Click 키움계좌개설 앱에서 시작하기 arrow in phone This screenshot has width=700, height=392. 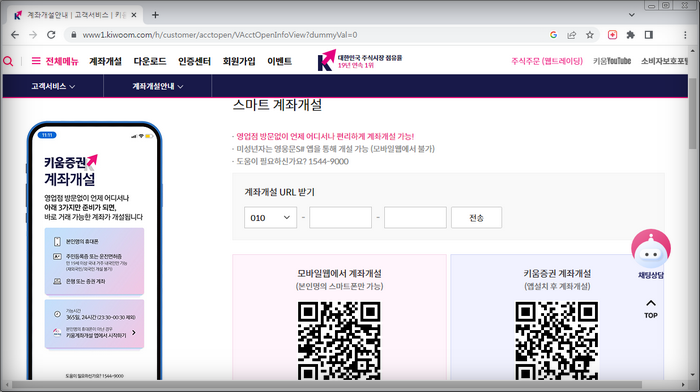(134, 333)
